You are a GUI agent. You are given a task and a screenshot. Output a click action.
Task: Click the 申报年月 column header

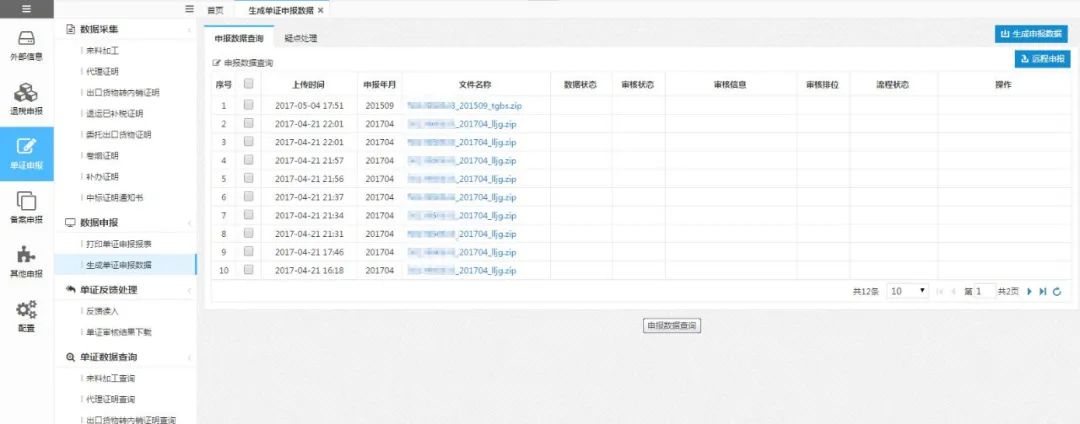click(380, 85)
